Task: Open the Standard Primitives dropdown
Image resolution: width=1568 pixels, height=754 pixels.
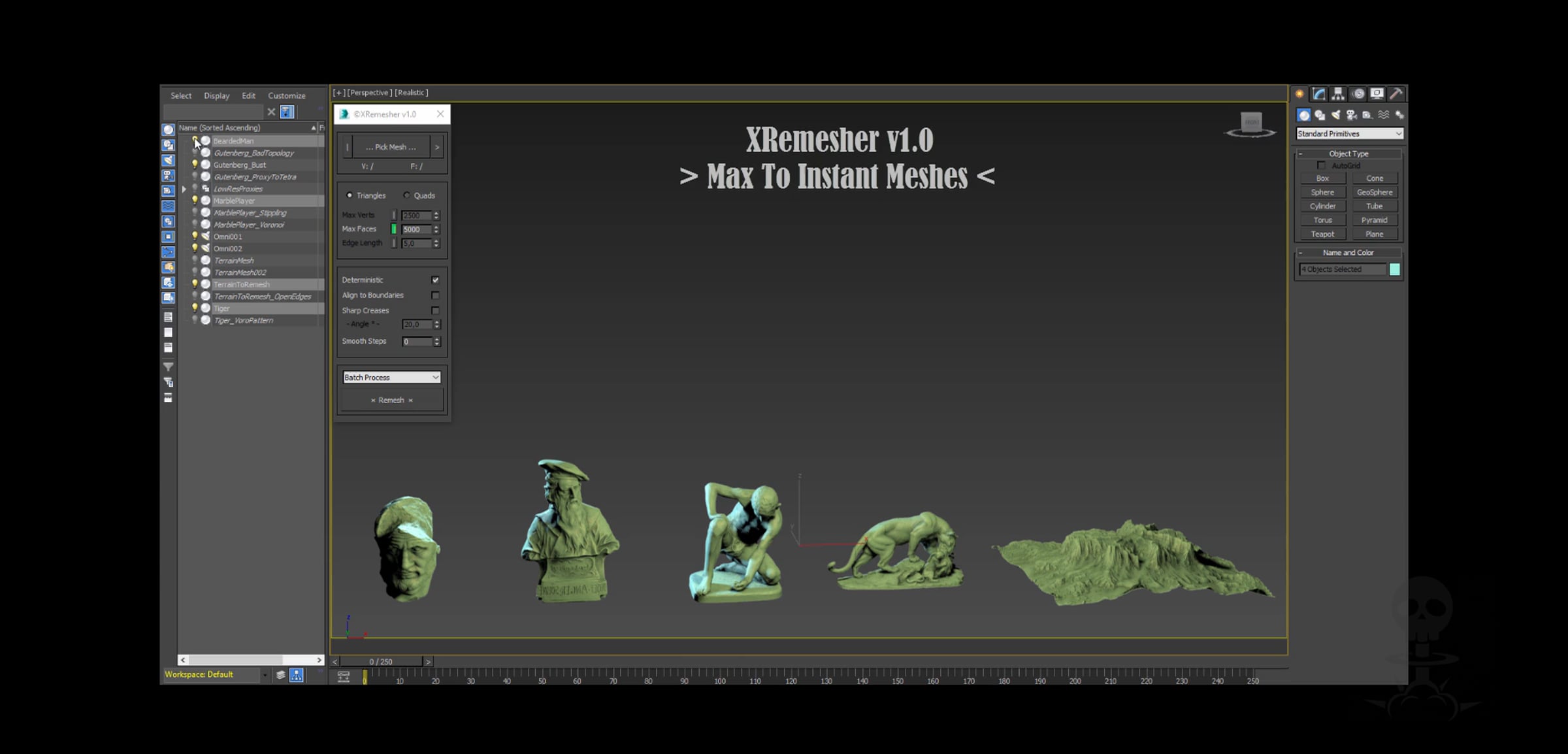Action: click(x=1349, y=134)
